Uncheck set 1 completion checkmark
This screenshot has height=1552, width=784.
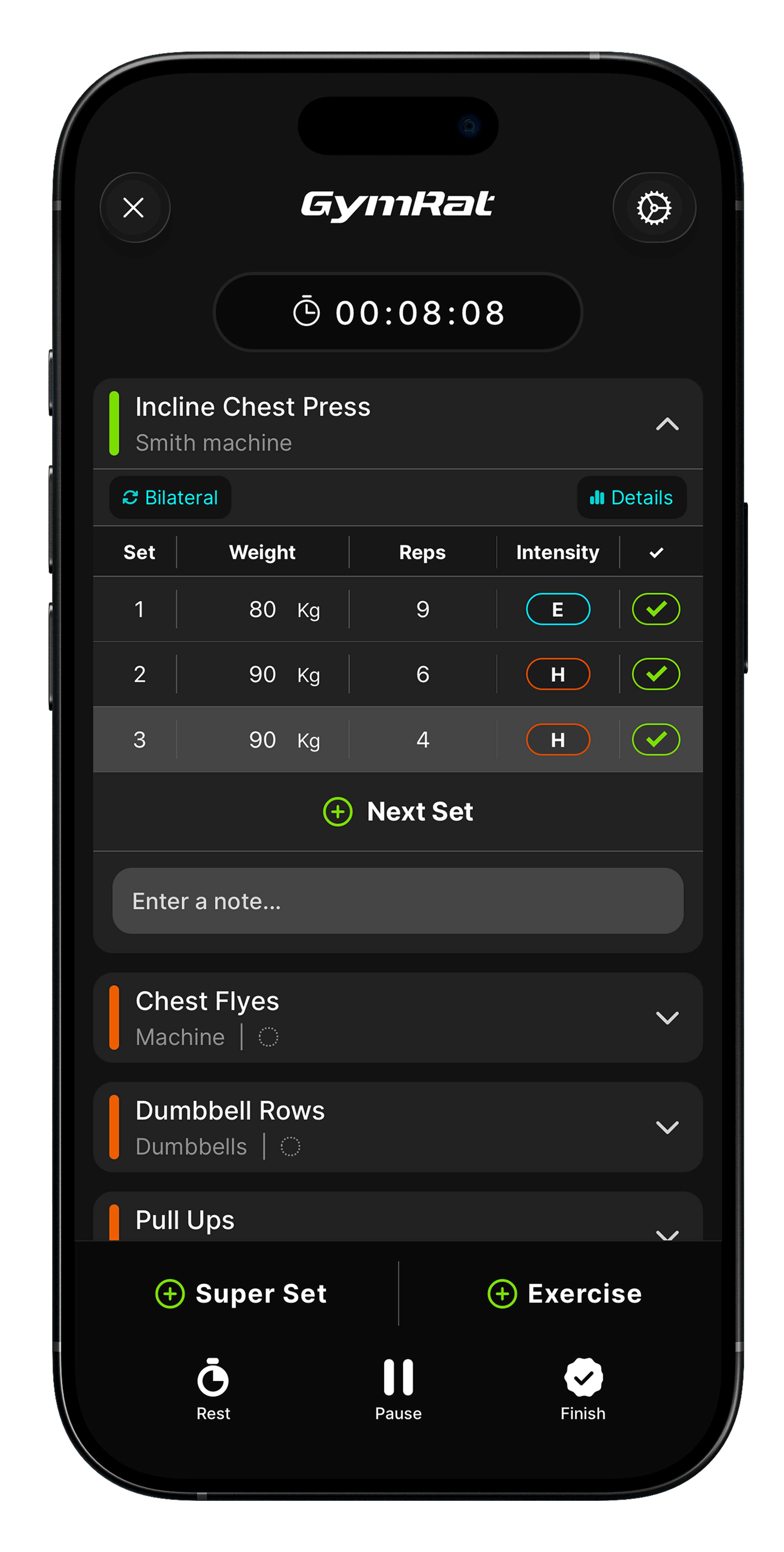[x=656, y=609]
